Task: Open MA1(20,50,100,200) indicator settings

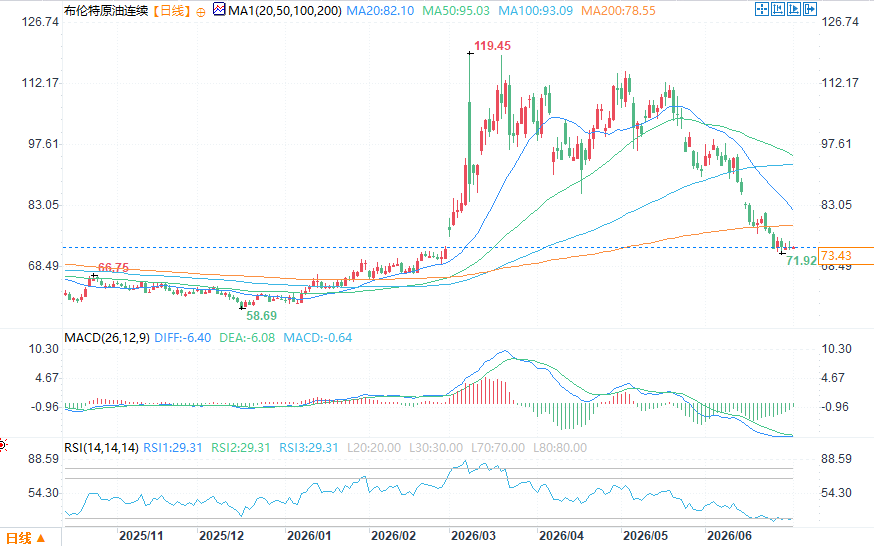Action: point(285,11)
